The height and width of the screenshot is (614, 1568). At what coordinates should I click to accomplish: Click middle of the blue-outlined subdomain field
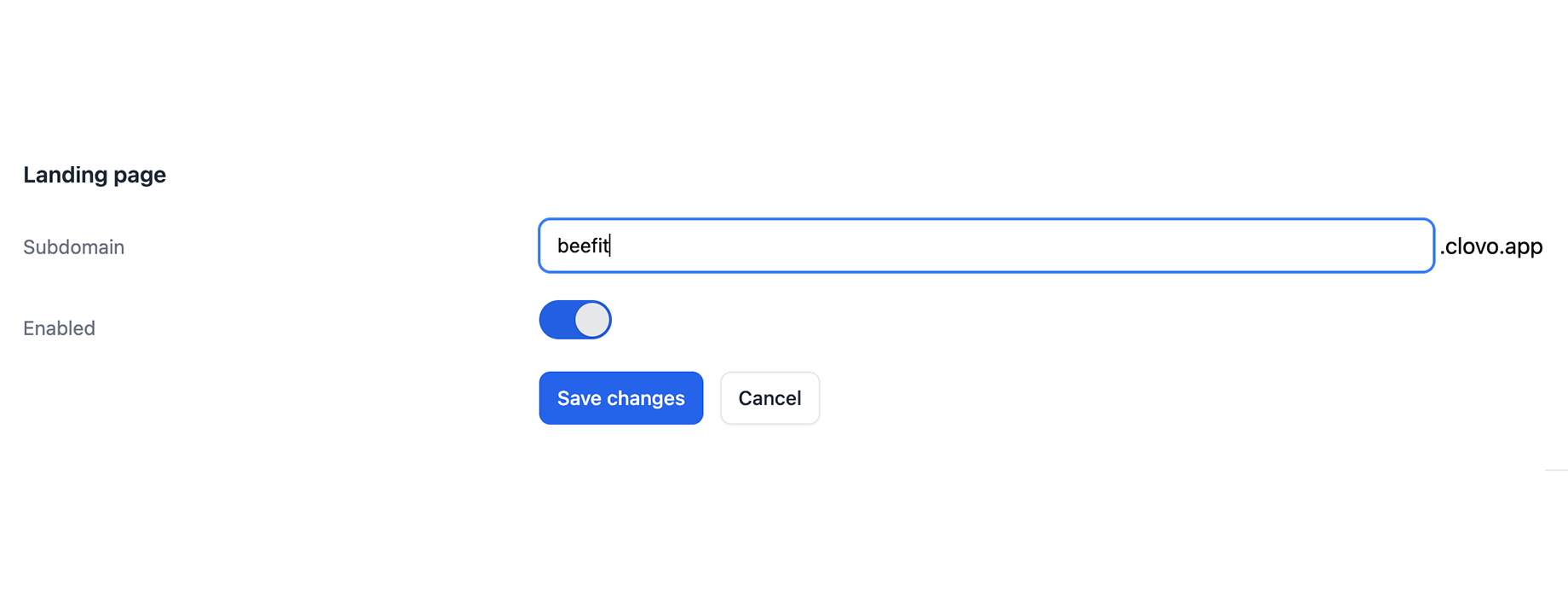[x=986, y=246]
